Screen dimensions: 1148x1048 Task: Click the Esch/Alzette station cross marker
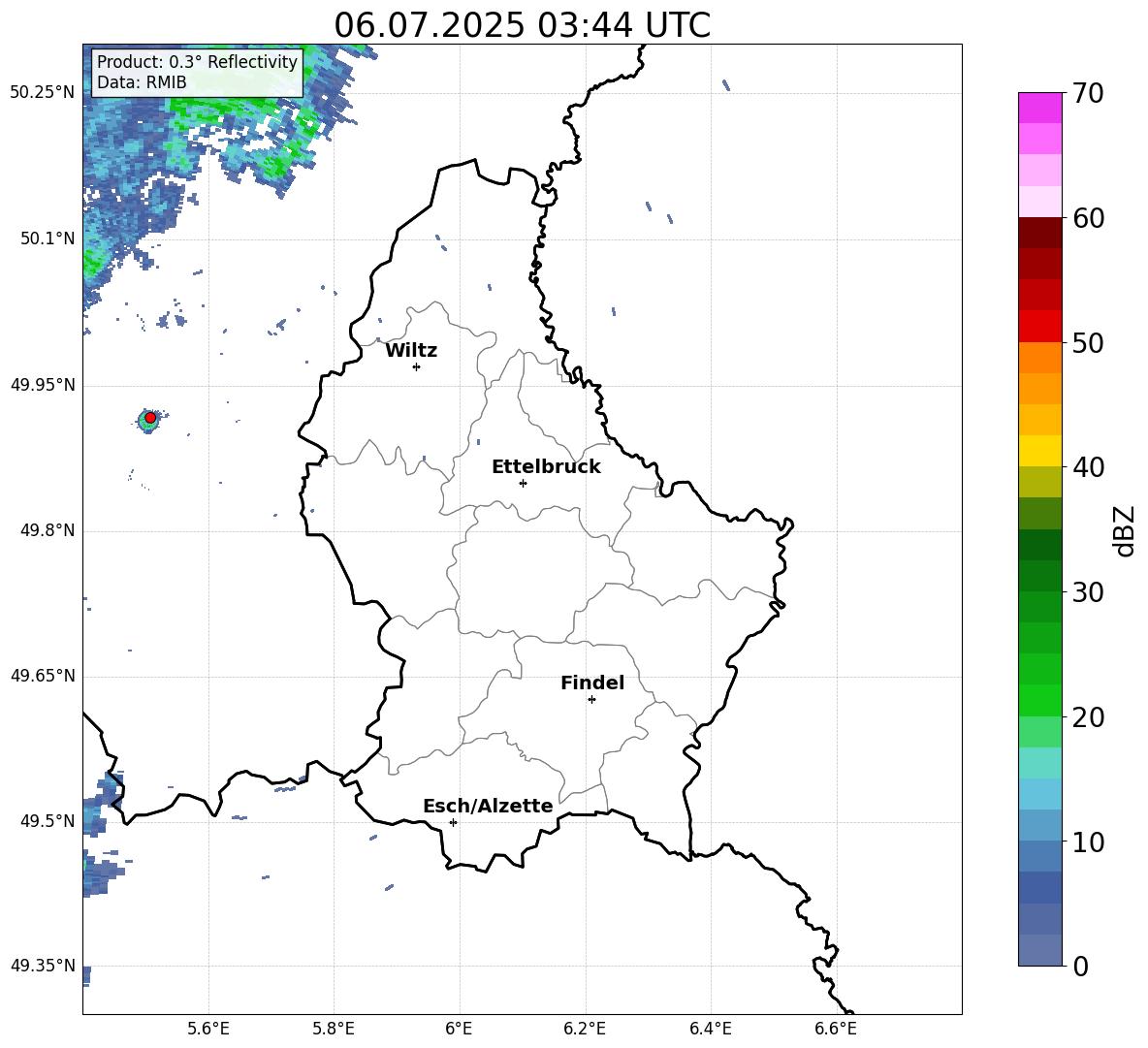(x=453, y=822)
